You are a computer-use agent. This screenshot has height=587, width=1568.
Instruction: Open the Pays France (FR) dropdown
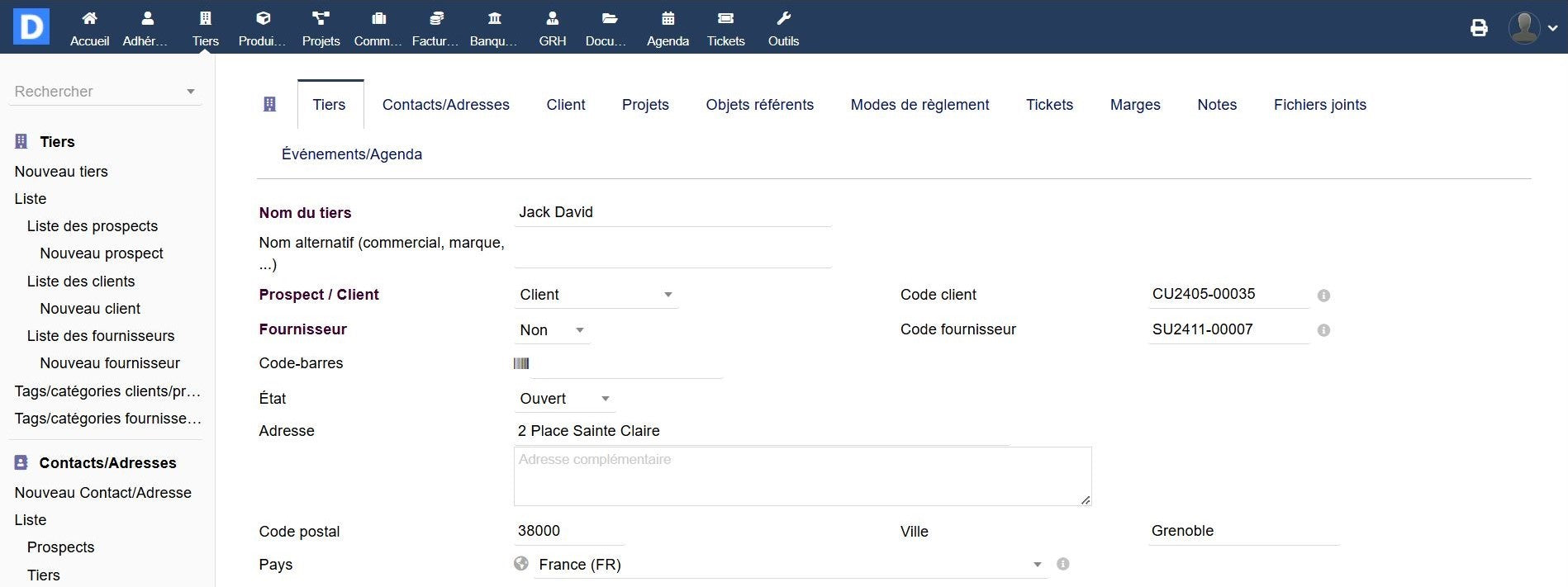[789, 565]
